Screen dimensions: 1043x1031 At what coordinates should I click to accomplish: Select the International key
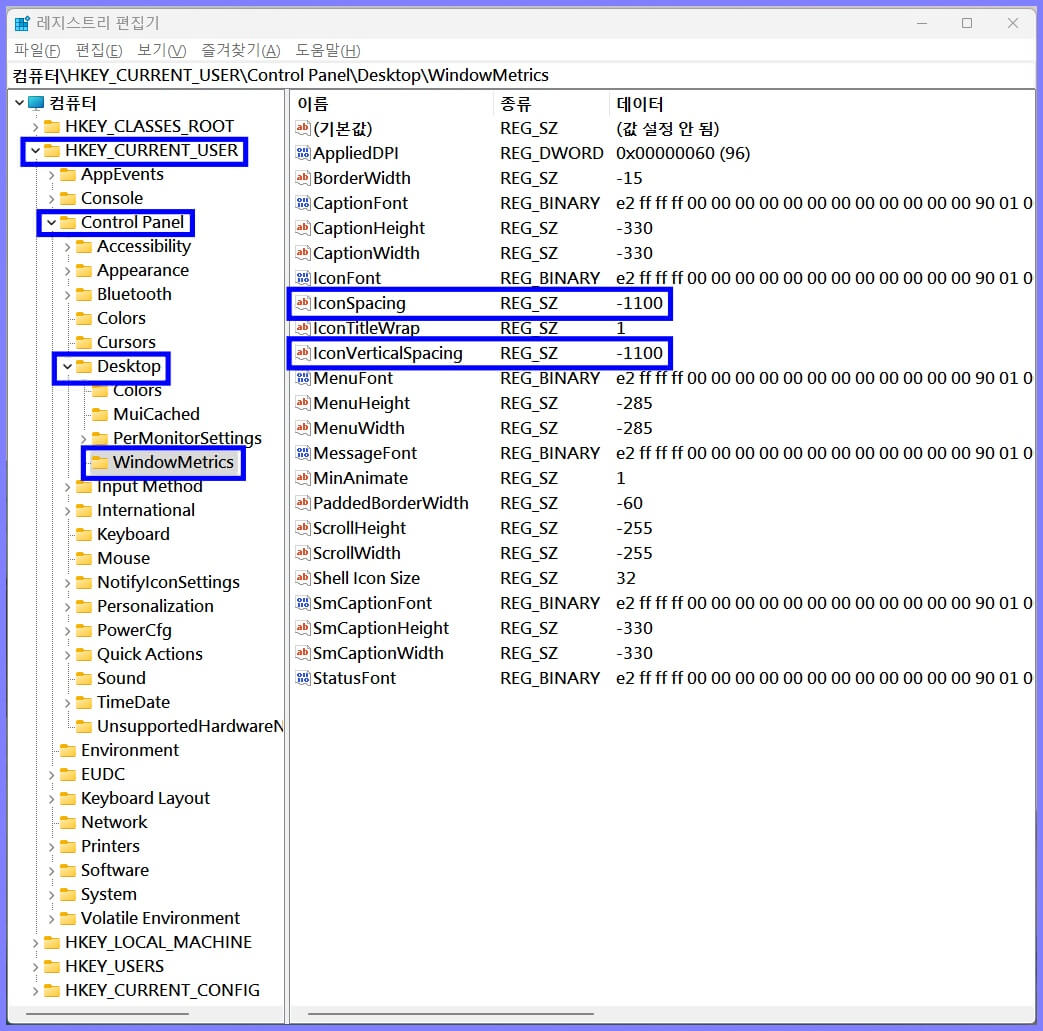coord(146,510)
